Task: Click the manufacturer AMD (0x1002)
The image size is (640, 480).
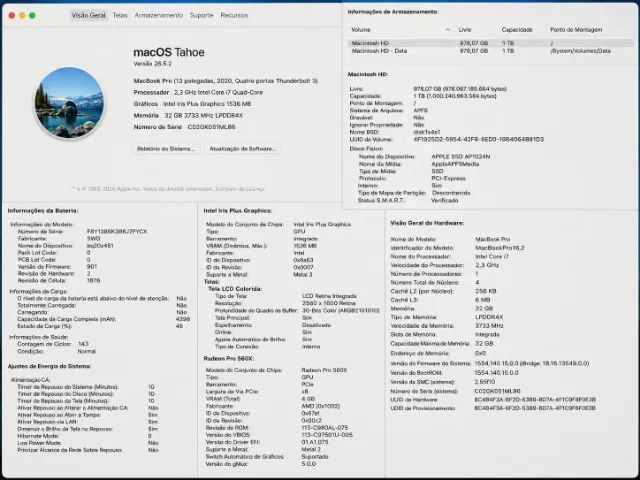Action: 320,406
